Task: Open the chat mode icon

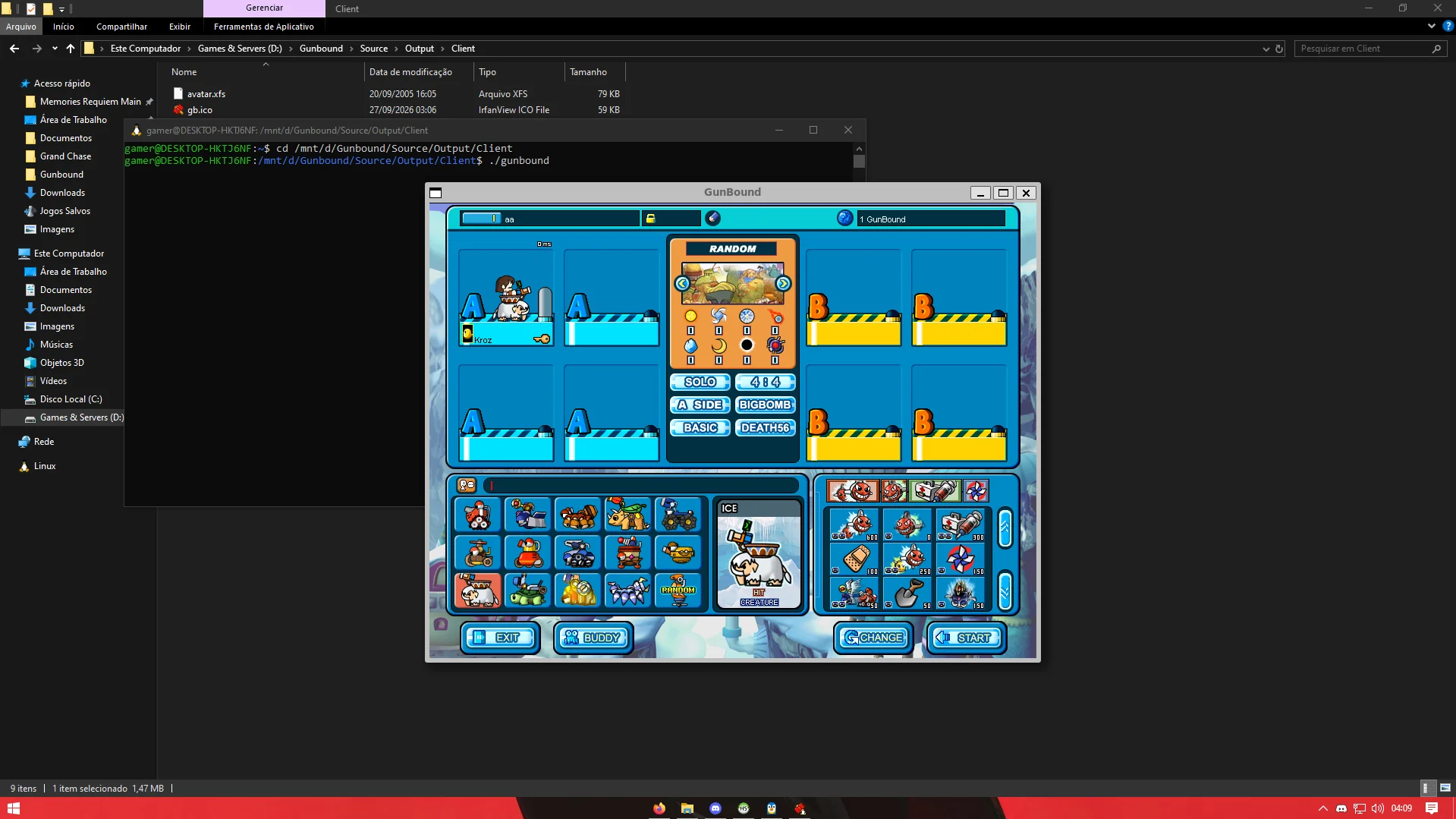Action: click(467, 485)
